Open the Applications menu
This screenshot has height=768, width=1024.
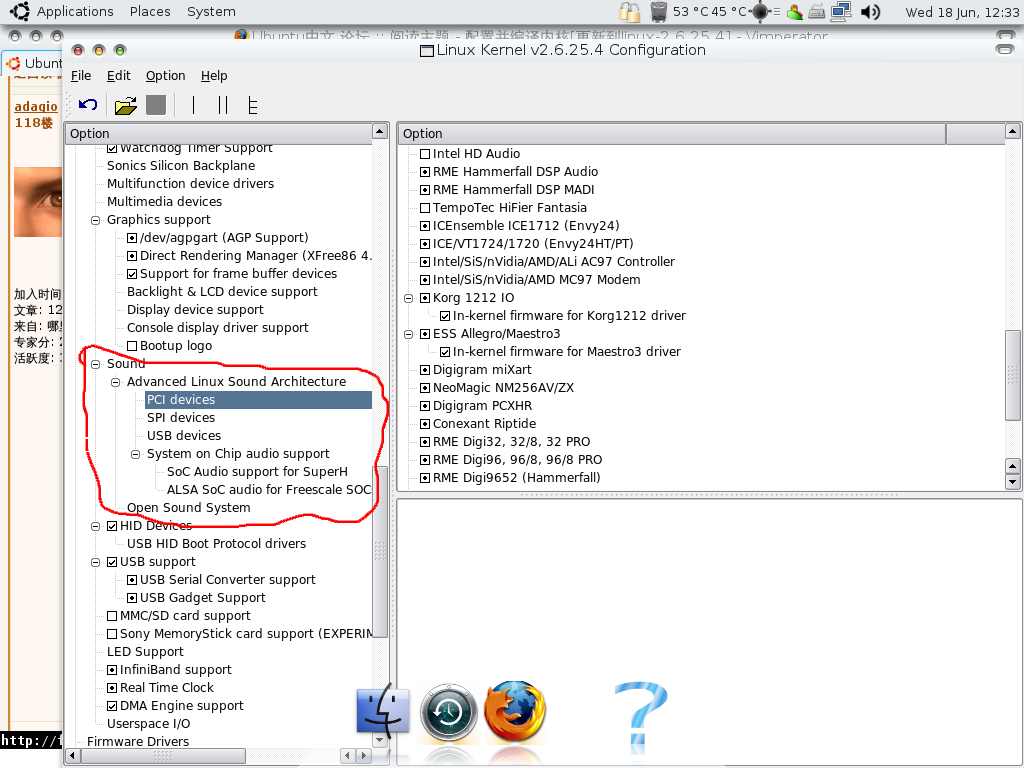(75, 12)
